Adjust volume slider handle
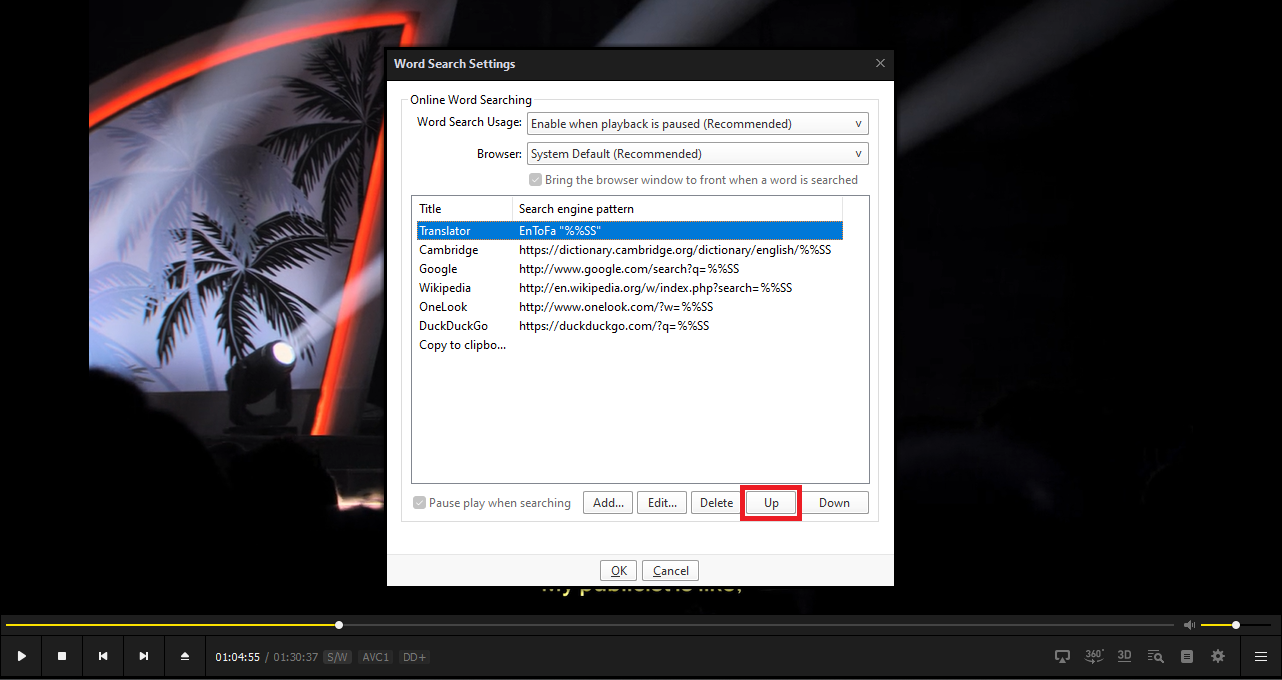The image size is (1282, 680). (1236, 625)
